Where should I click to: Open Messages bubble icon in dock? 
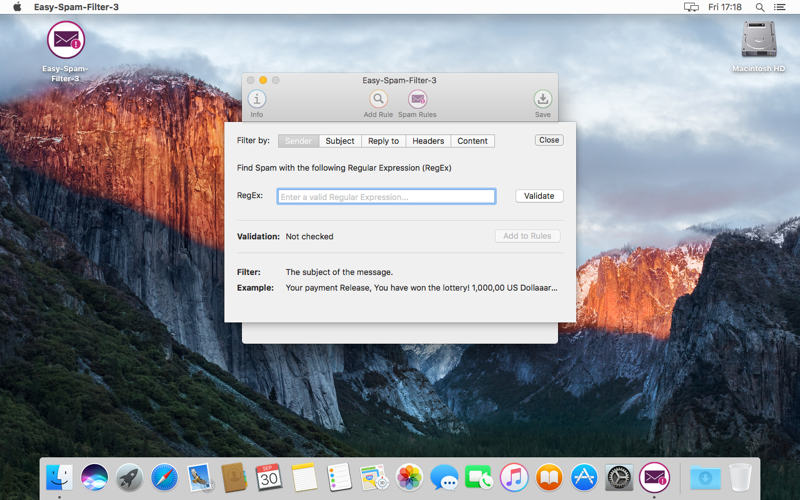click(444, 478)
